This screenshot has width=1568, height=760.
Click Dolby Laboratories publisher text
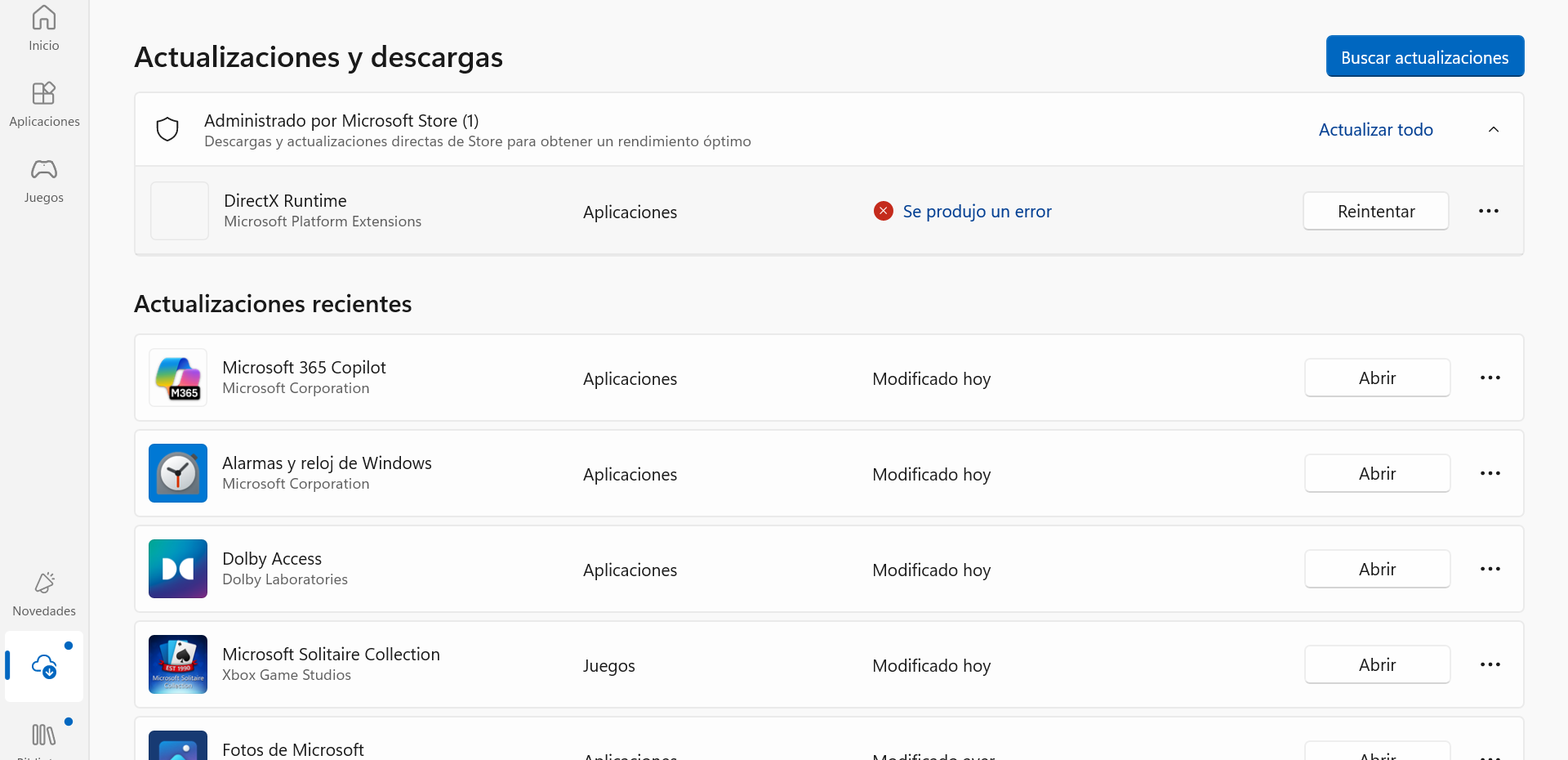point(285,579)
